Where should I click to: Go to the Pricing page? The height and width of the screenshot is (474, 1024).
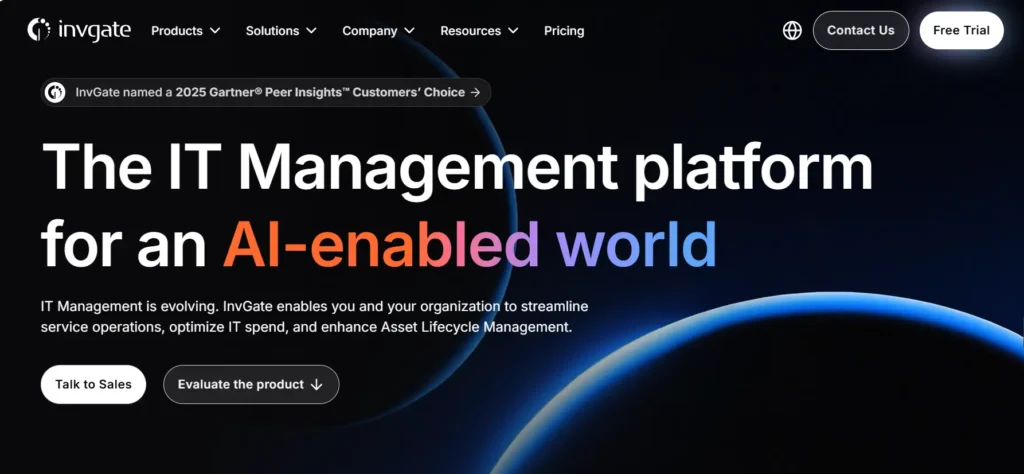[564, 31]
